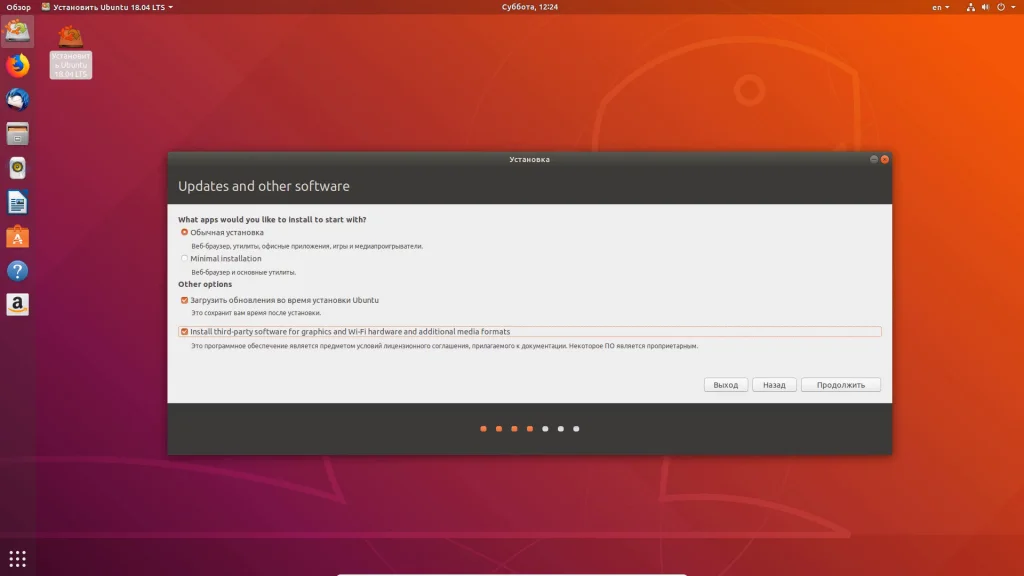Image resolution: width=1024 pixels, height=576 pixels.
Task: Close the Установка installer window
Action: [885, 159]
